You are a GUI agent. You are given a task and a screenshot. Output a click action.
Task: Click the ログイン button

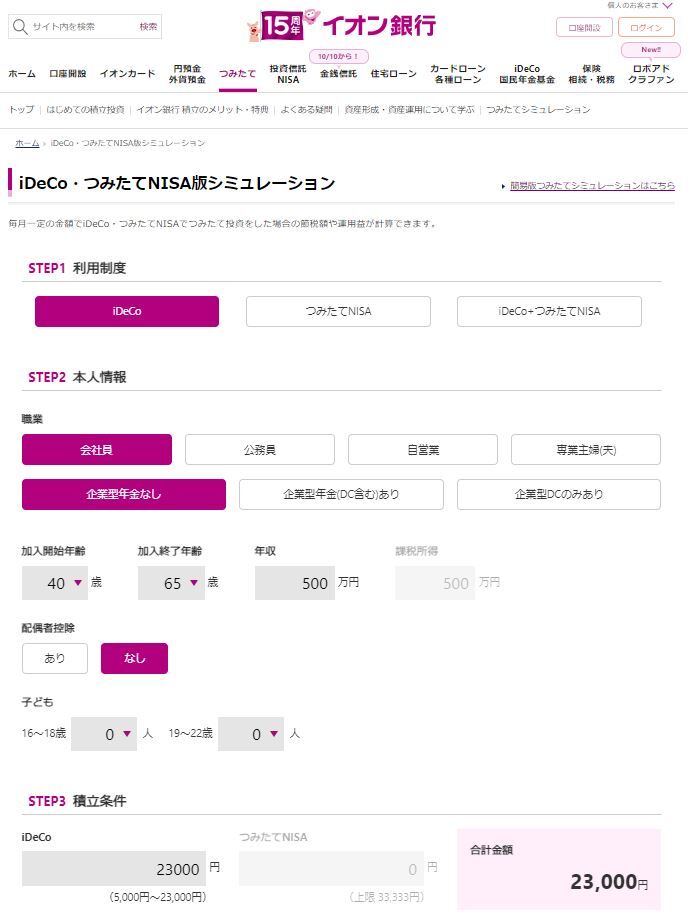[x=646, y=28]
